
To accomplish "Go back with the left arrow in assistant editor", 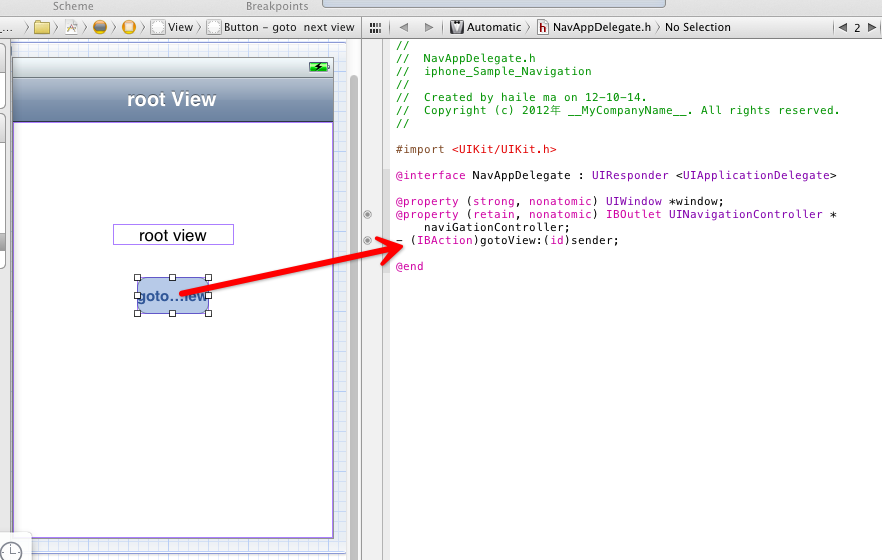I will click(x=403, y=27).
